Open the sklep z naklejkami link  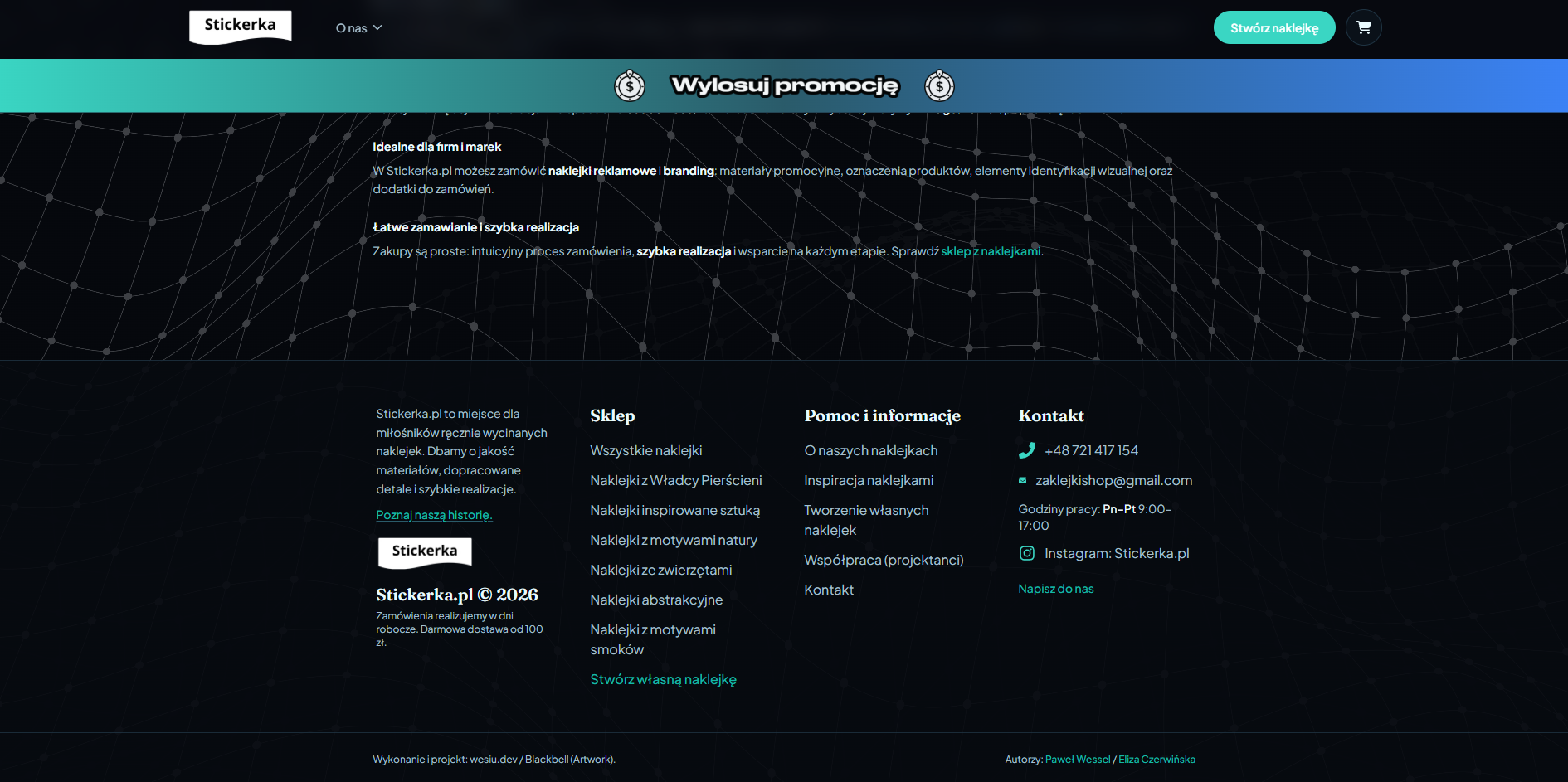[x=991, y=251]
